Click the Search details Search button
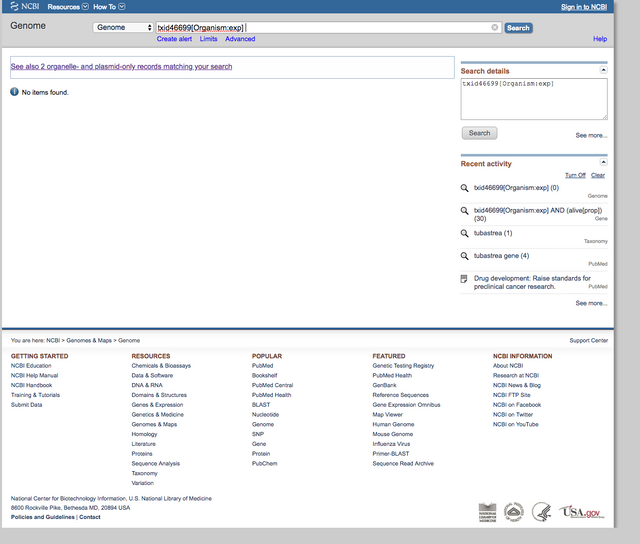 pos(479,133)
